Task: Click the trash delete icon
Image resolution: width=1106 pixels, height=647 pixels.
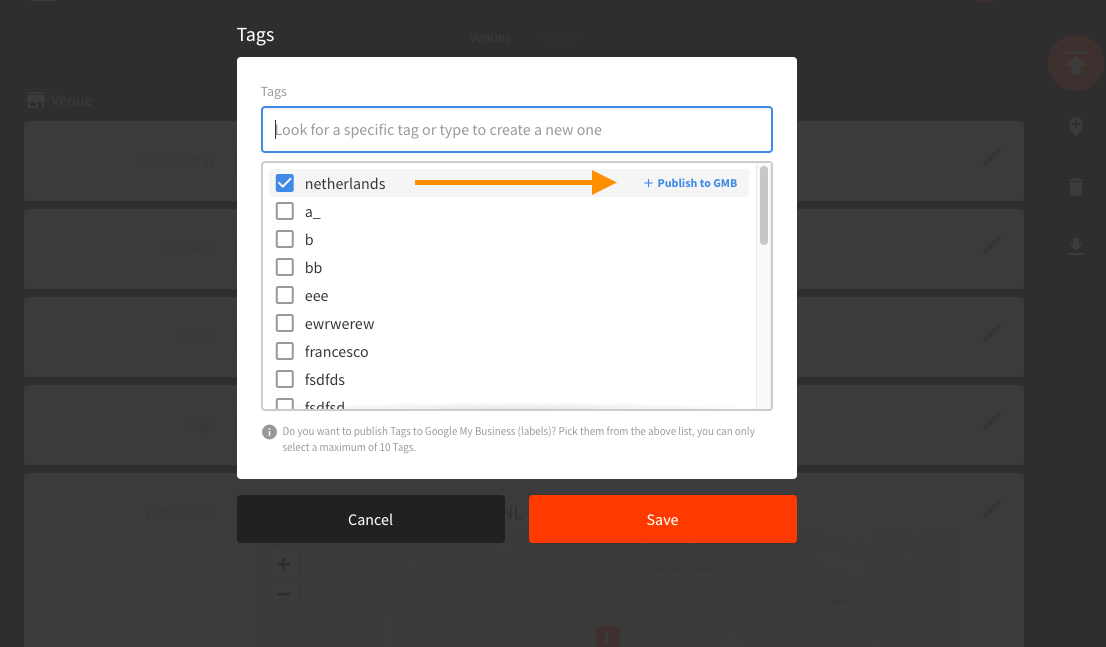Action: pos(1076,187)
